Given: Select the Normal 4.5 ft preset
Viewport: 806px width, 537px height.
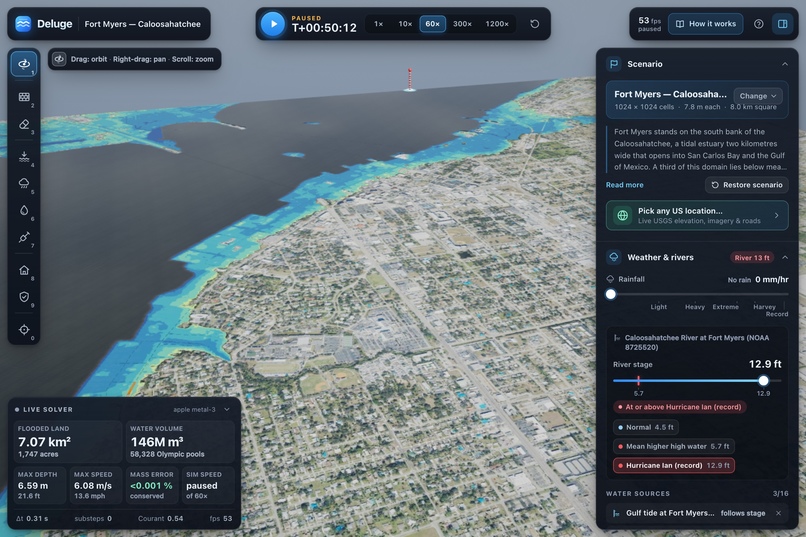Looking at the screenshot, I should click(646, 427).
